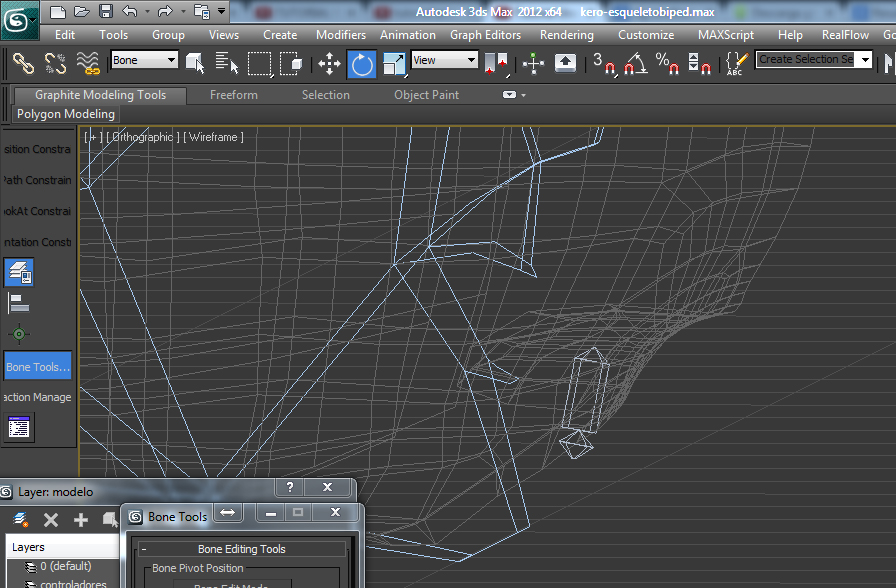Click the Select Object arrow tool
896x588 pixels.
point(195,64)
